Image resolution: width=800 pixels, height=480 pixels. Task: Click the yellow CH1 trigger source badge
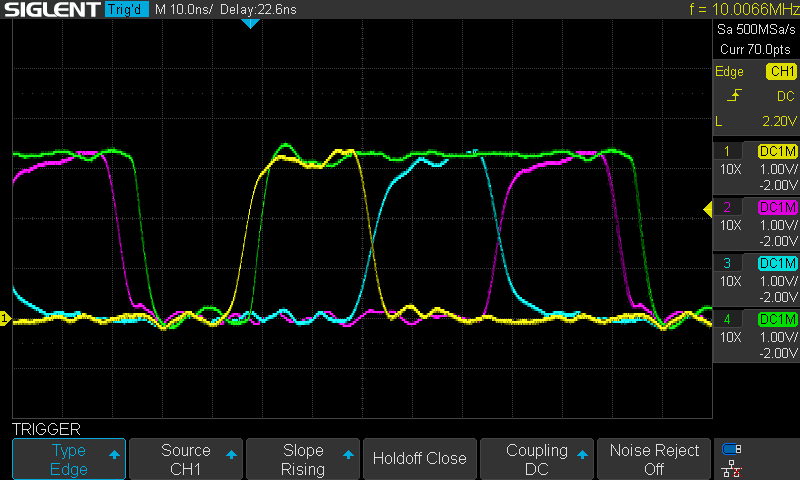pos(780,71)
